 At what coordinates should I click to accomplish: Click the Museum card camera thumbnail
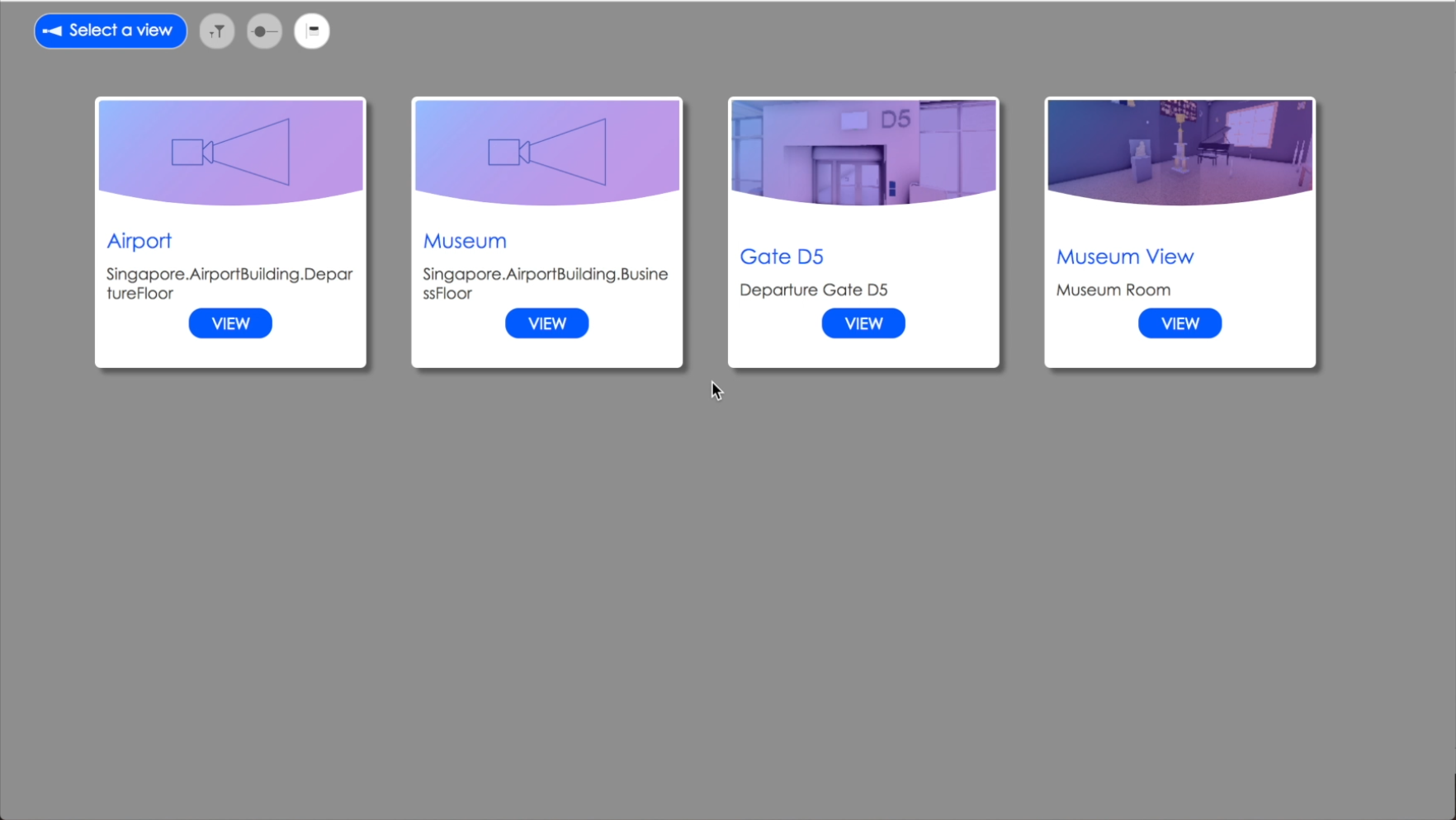(x=547, y=153)
